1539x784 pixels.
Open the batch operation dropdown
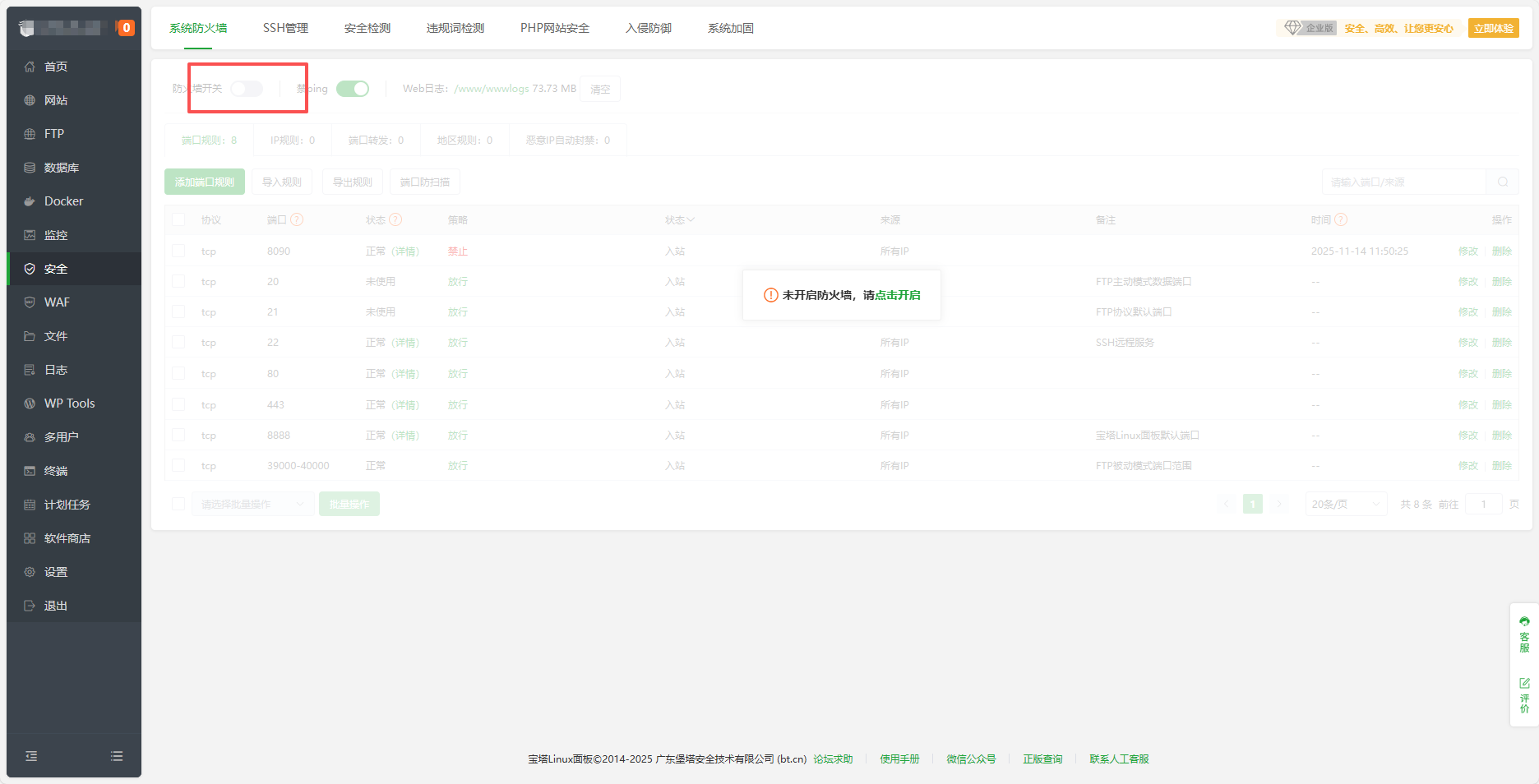252,504
